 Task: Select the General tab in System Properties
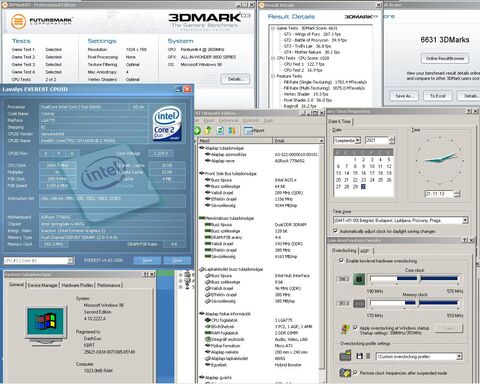(x=16, y=285)
